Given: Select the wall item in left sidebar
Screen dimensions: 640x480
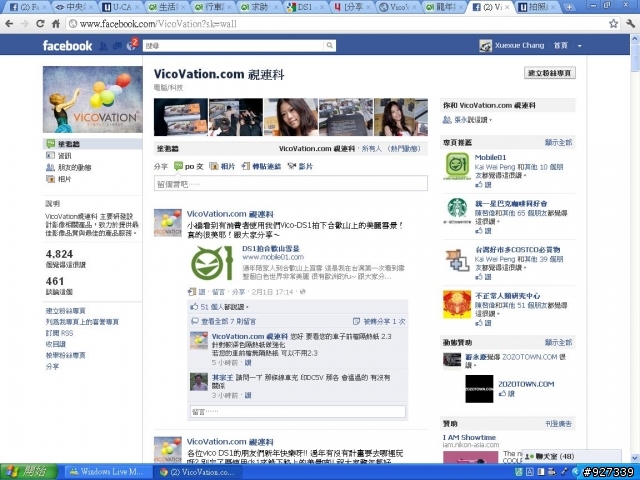Looking at the screenshot, I should click(x=93, y=144).
